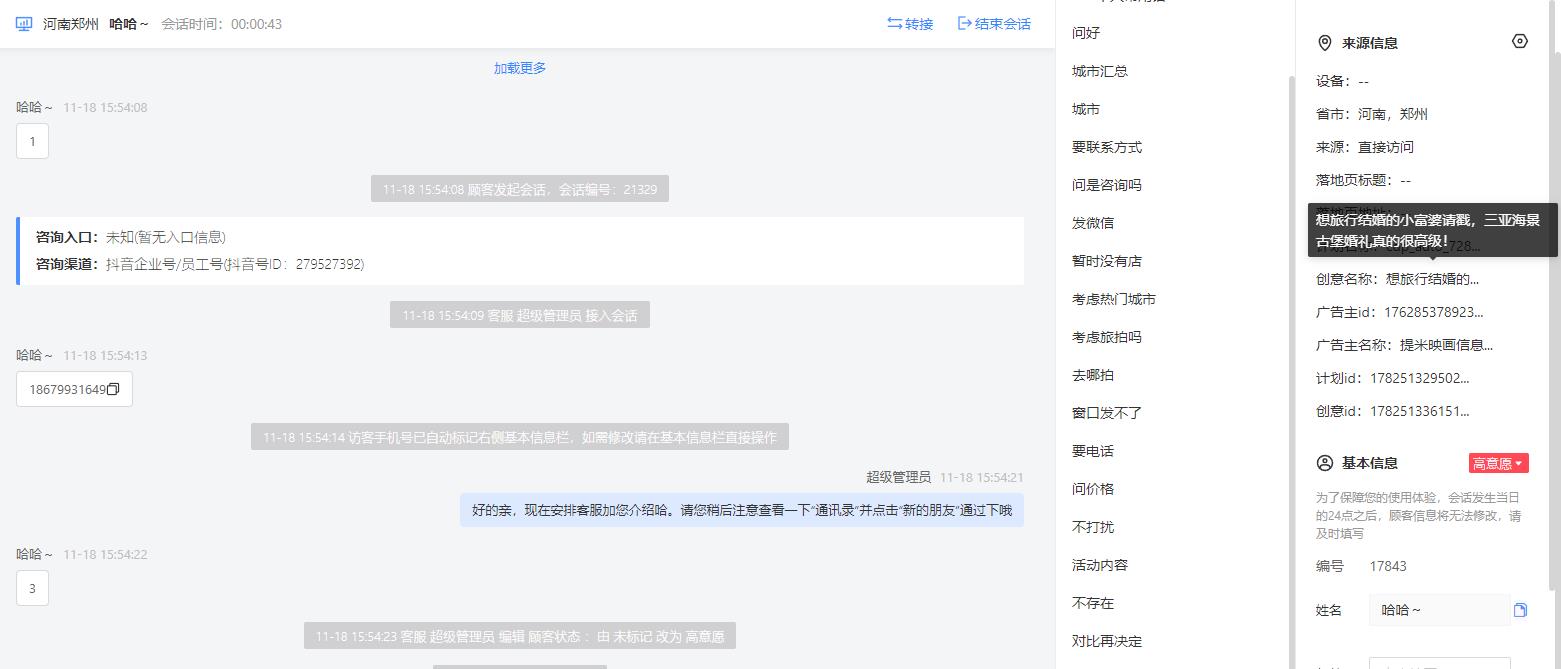1561x669 pixels.
Task: Select quick reply 问价格
Action: click(1093, 489)
